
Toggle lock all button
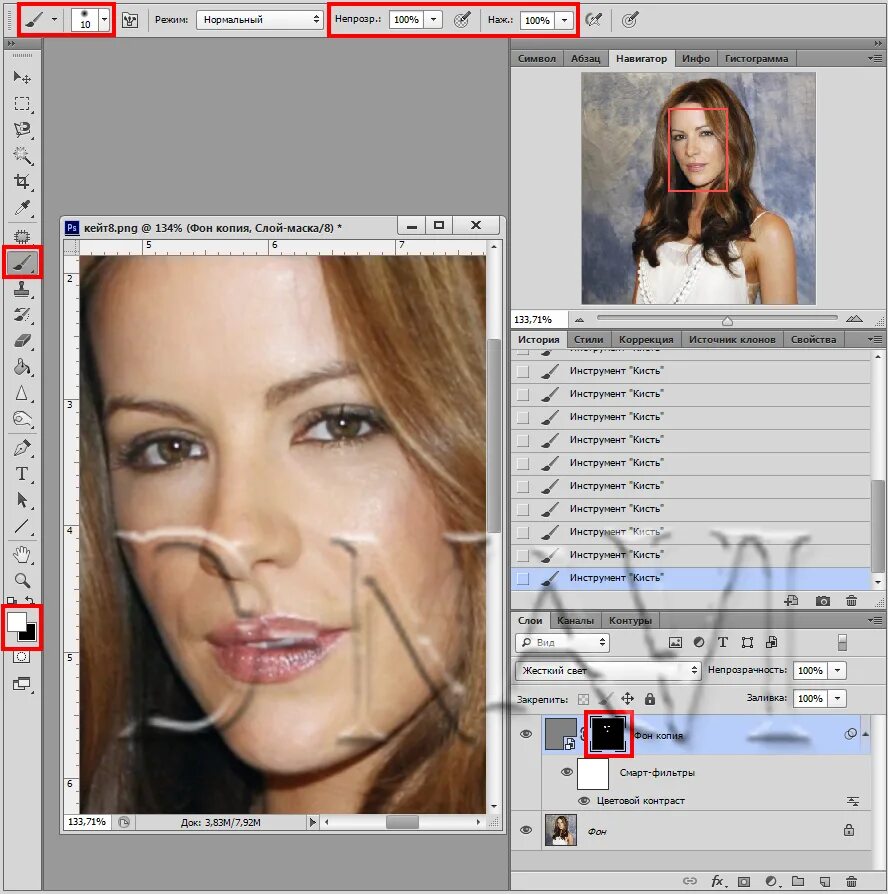(x=650, y=698)
